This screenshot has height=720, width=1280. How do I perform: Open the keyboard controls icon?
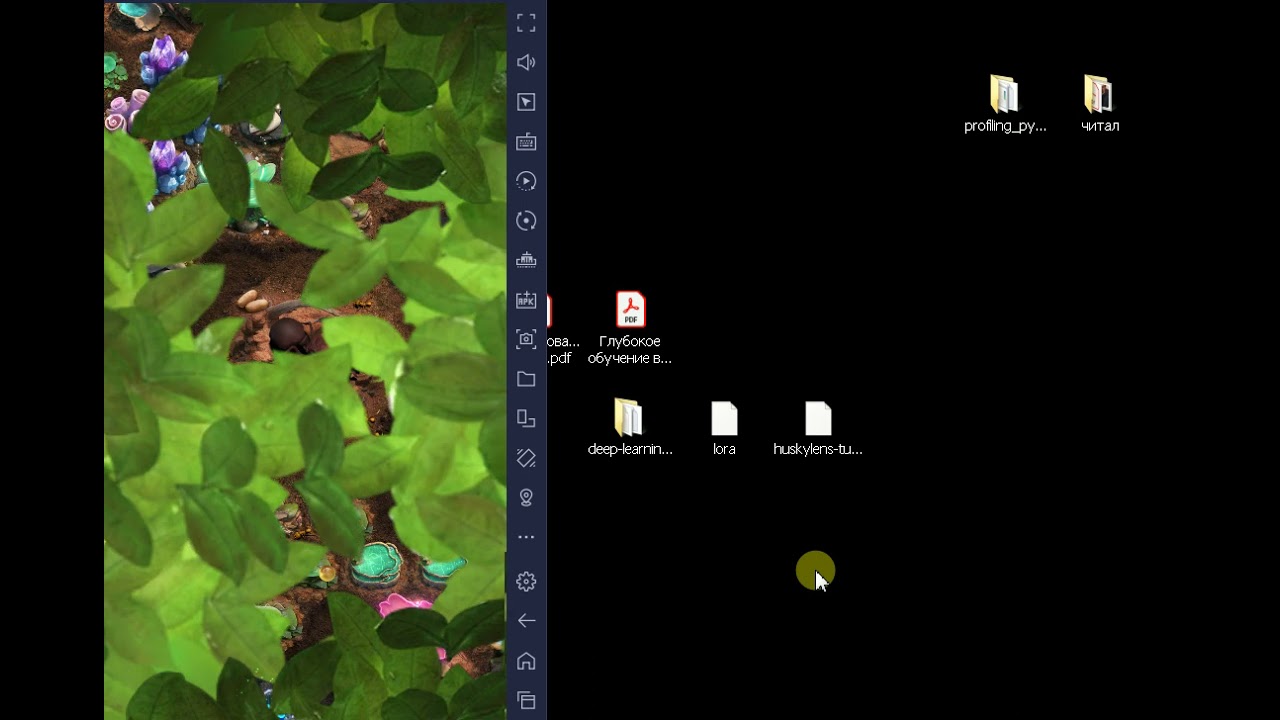coord(526,141)
